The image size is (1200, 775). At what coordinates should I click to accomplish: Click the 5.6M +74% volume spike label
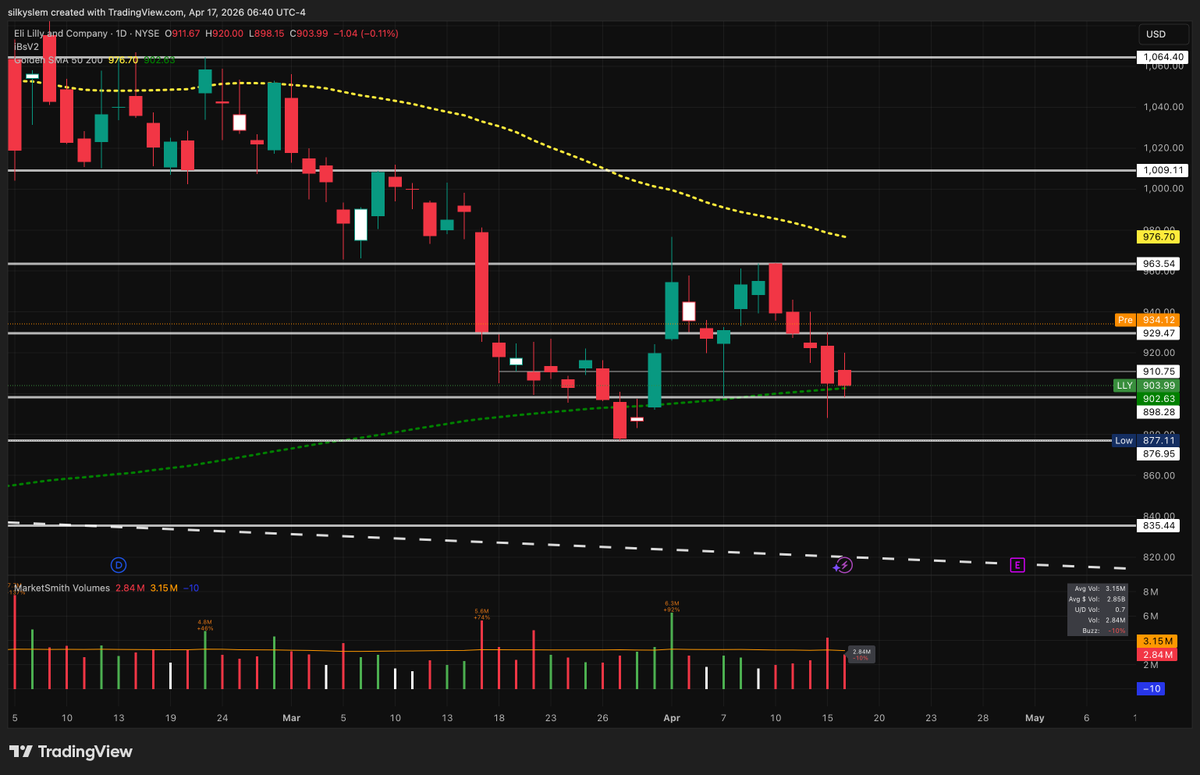click(x=482, y=613)
